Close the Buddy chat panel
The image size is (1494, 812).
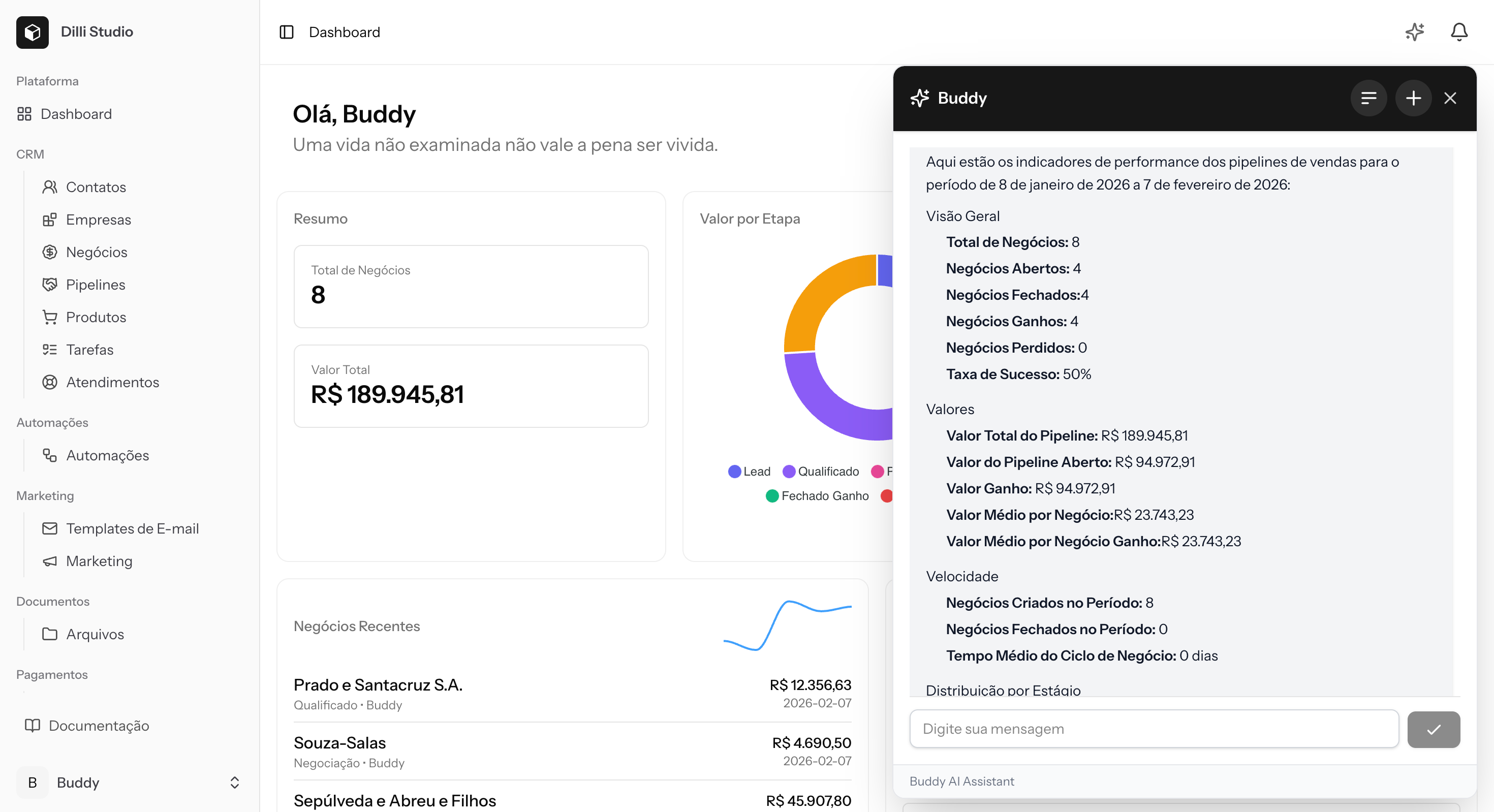click(1450, 98)
